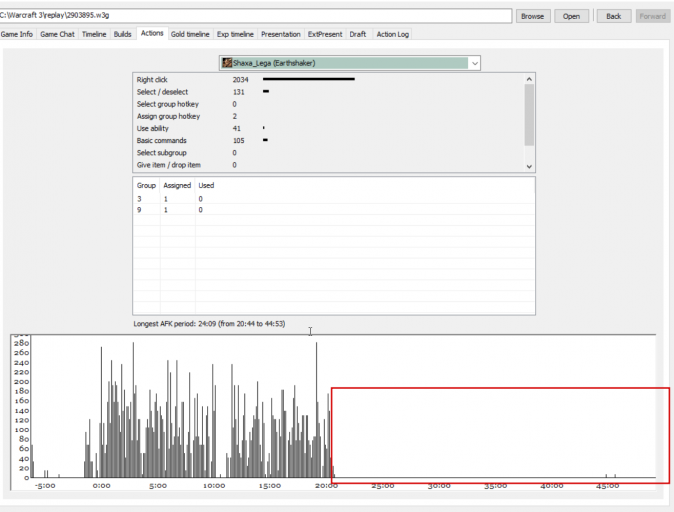Click the 41 use ability count
The height and width of the screenshot is (512, 674).
(236, 128)
